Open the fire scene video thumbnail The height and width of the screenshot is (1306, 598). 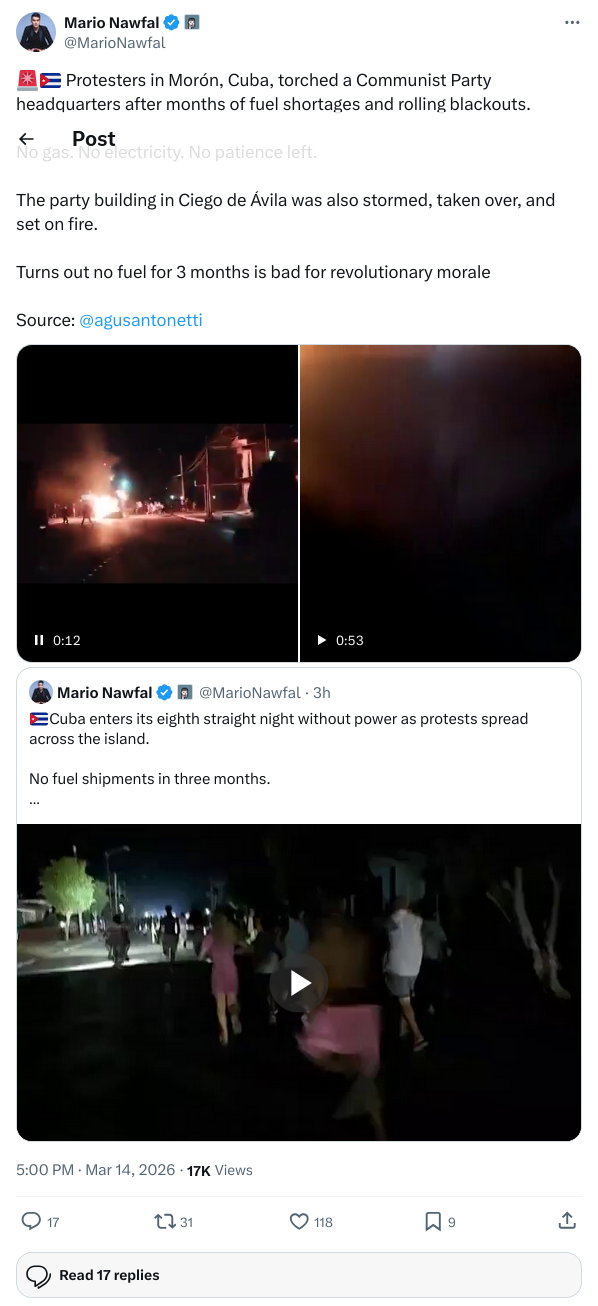tap(157, 503)
